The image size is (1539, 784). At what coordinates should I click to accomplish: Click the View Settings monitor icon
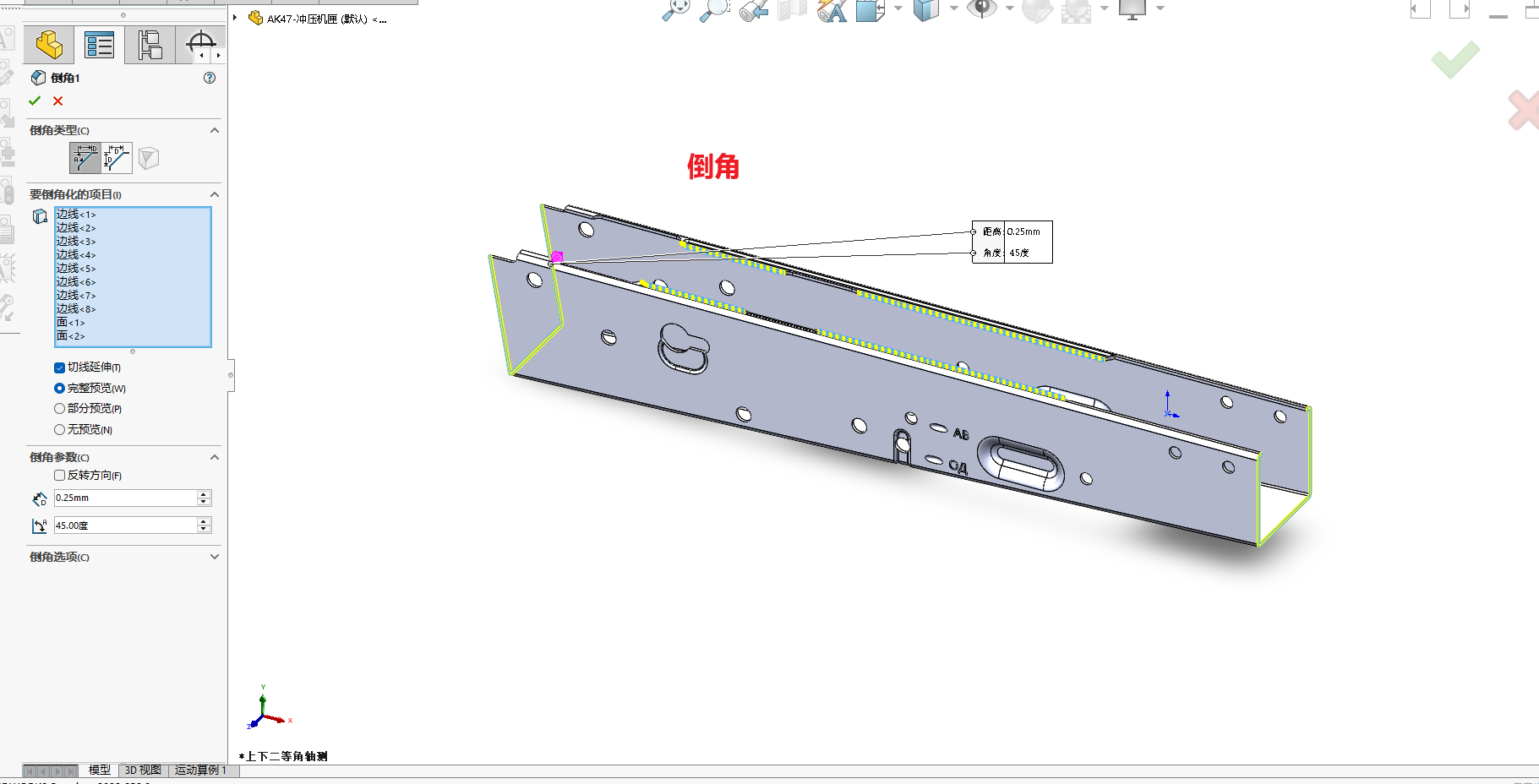(x=1132, y=9)
